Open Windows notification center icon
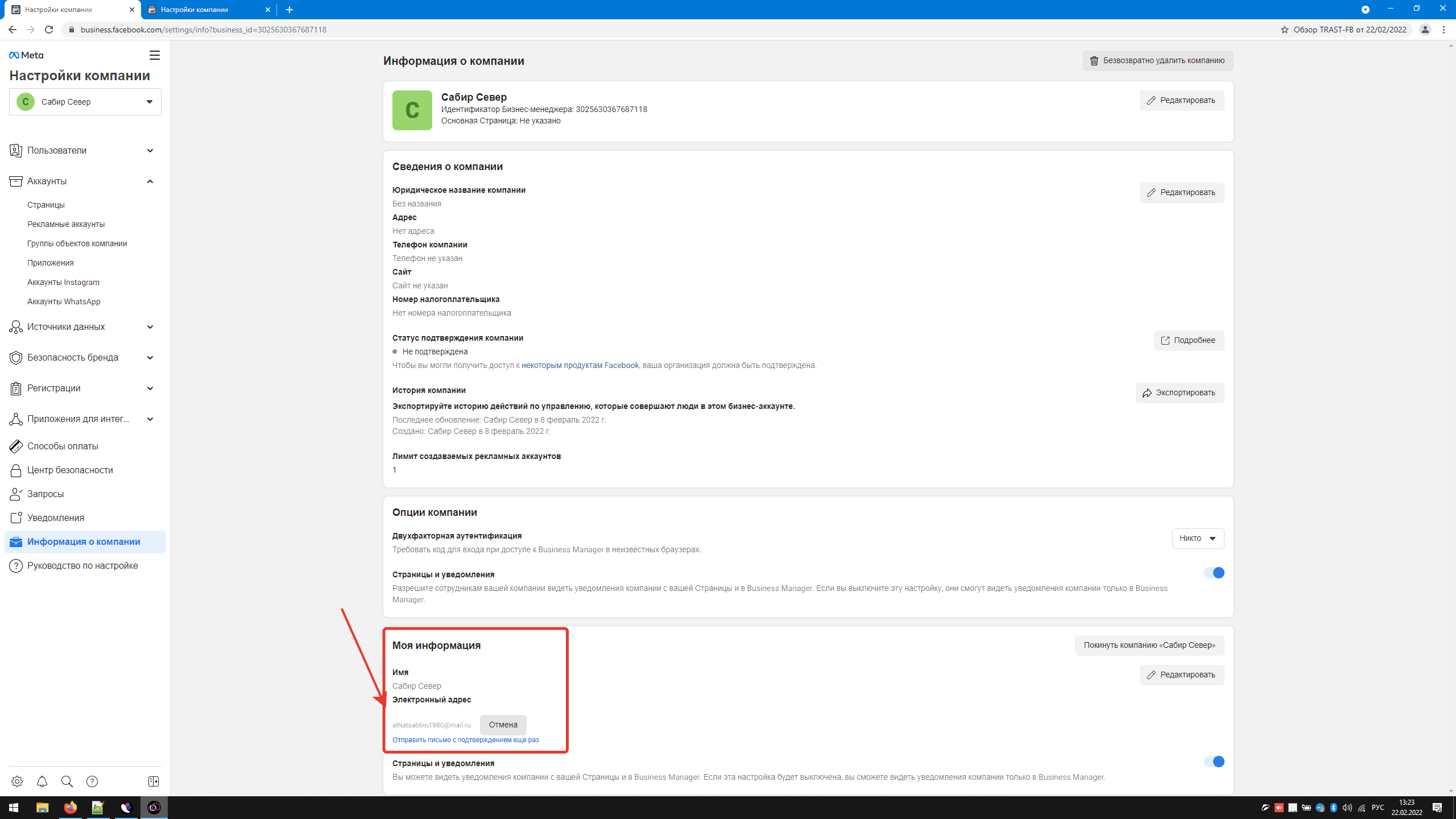Screen dimensions: 1456x819 click(x=1437, y=808)
